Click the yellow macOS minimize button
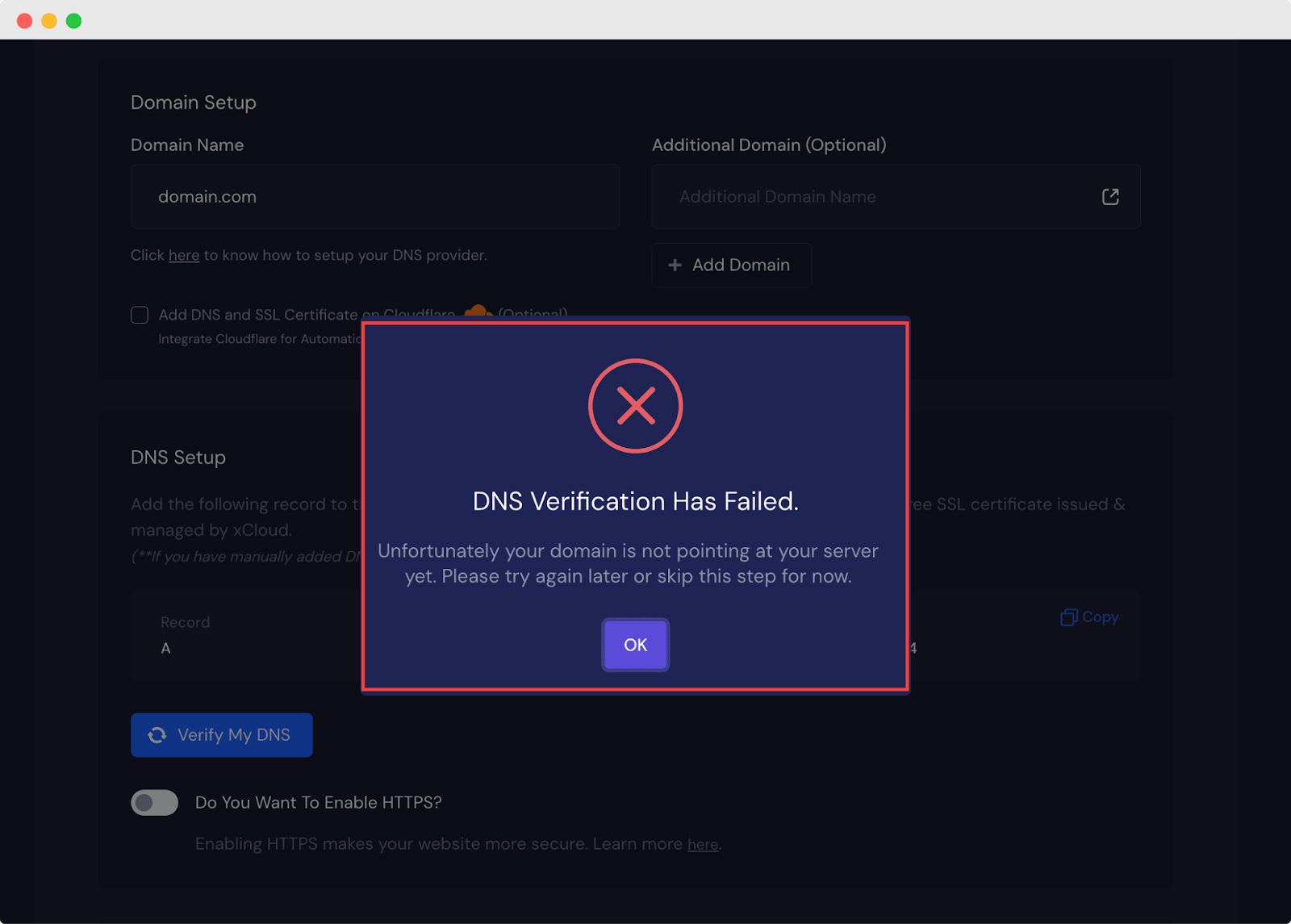Screen dimensions: 1291x924 pyautogui.click(x=49, y=20)
